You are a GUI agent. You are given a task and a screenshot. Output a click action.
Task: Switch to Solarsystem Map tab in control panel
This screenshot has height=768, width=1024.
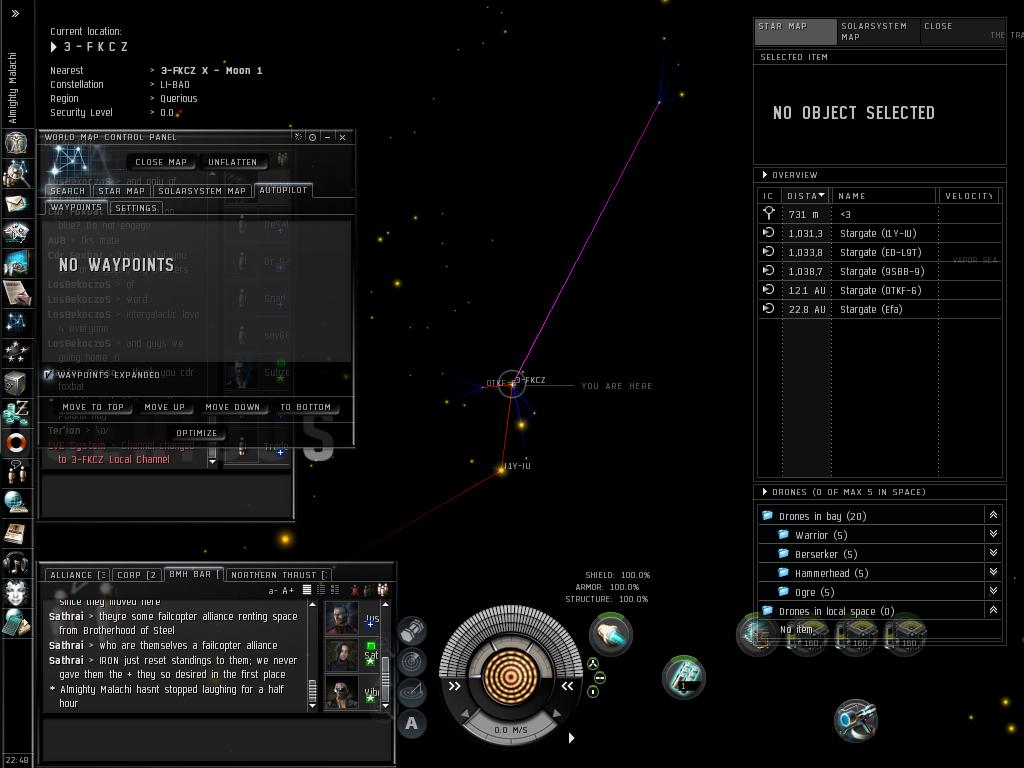point(202,191)
